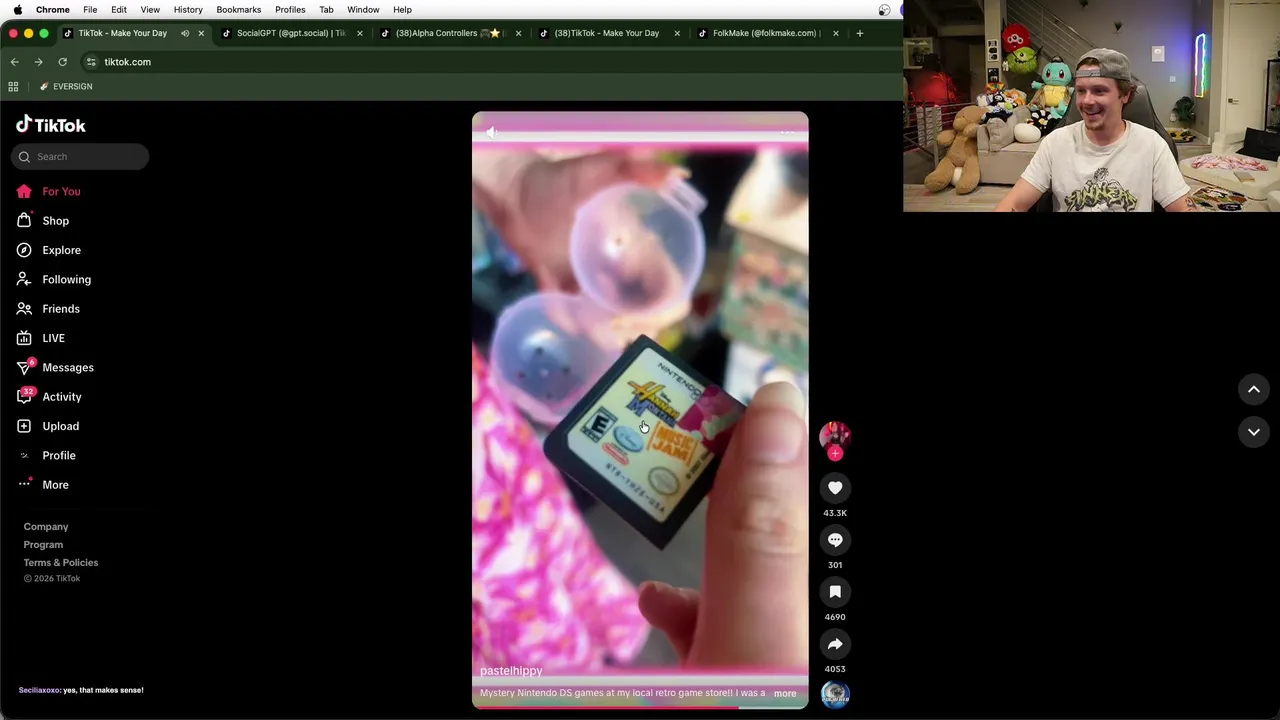Open the History menu
Viewport: 1280px width, 720px height.
[188, 10]
